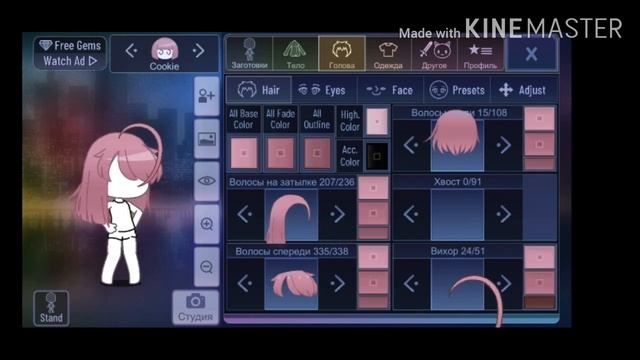
Task: Next style for Волосы сзади 15/108
Action: (504, 145)
